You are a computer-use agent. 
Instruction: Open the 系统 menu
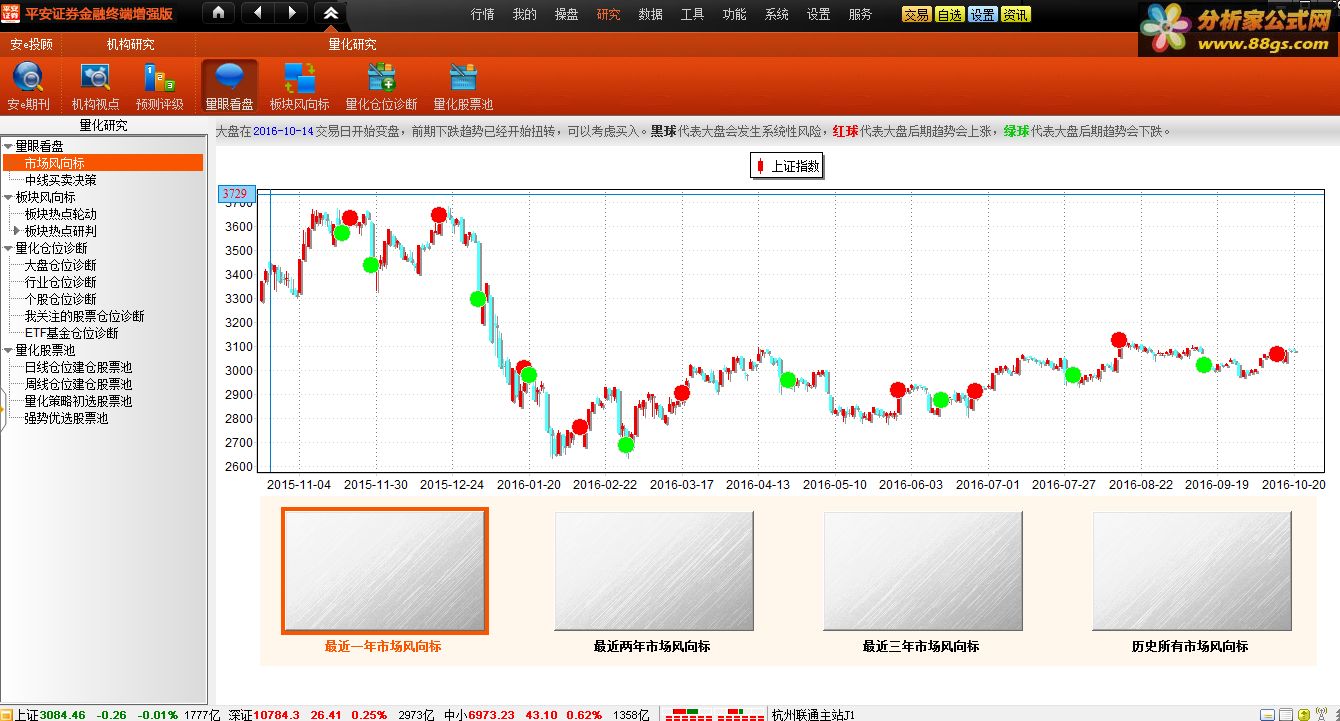point(776,14)
